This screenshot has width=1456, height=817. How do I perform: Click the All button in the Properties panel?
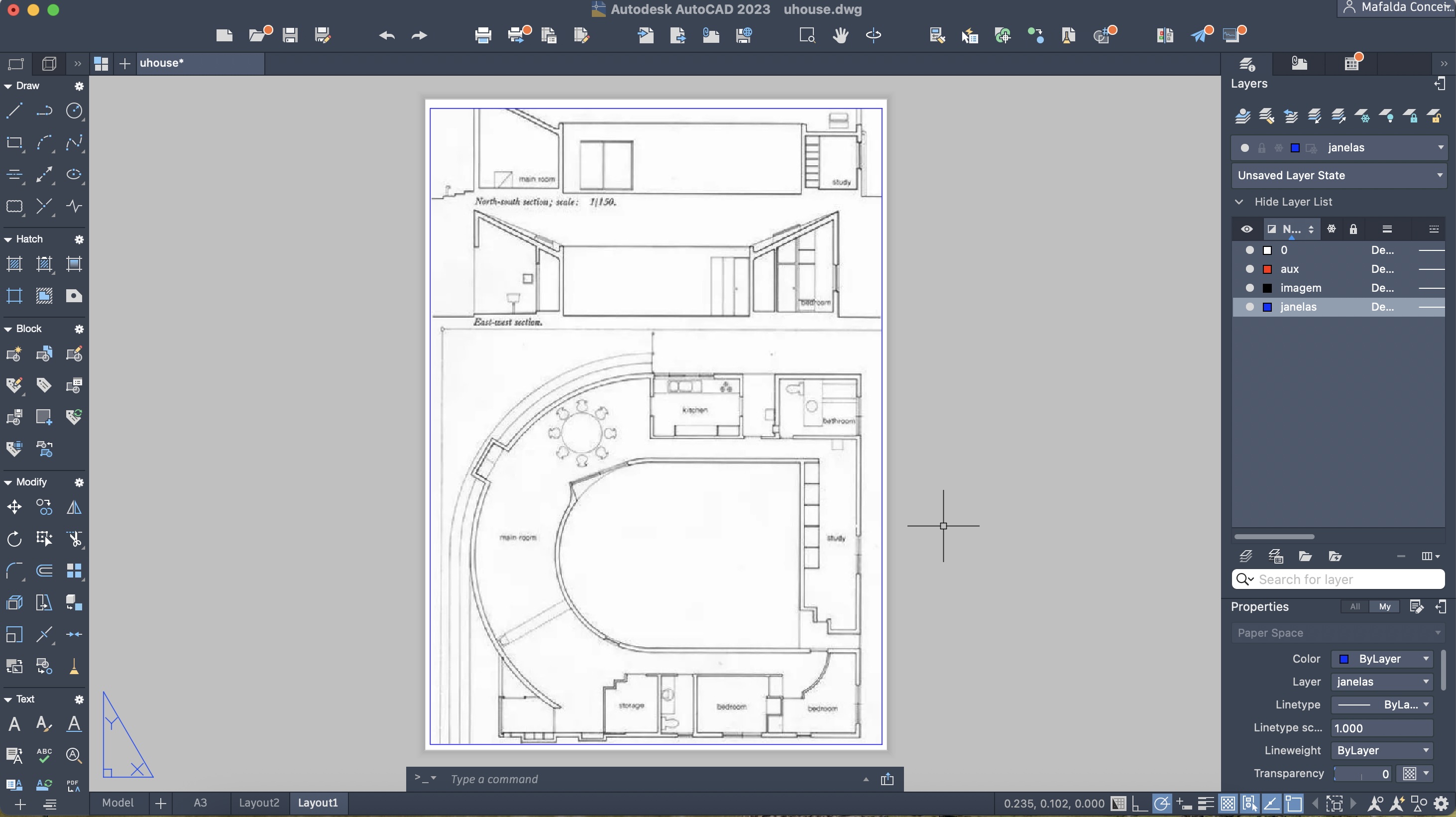pyautogui.click(x=1355, y=607)
